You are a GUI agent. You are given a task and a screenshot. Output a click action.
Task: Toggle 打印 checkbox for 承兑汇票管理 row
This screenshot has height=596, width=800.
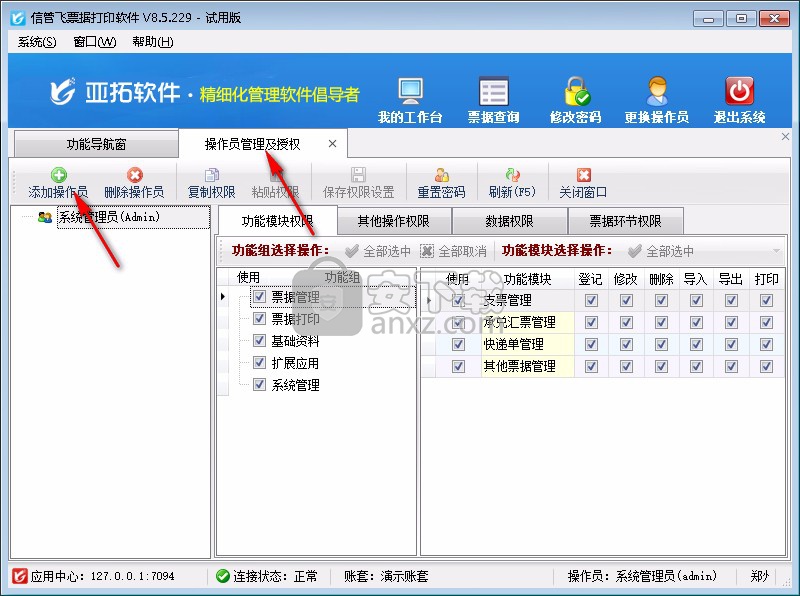[766, 322]
